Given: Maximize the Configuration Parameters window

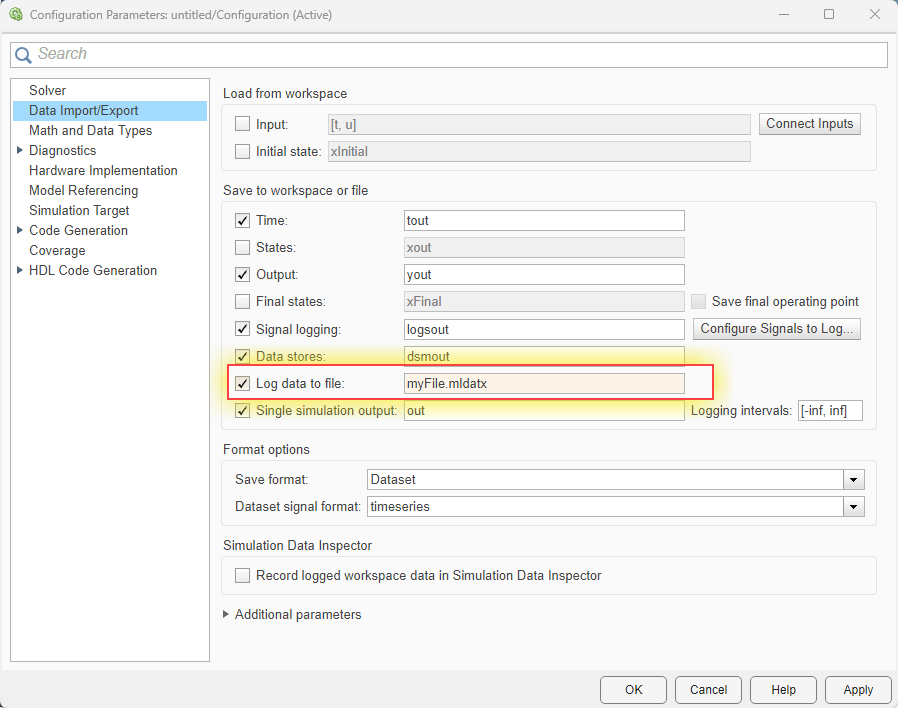Looking at the screenshot, I should [x=829, y=14].
